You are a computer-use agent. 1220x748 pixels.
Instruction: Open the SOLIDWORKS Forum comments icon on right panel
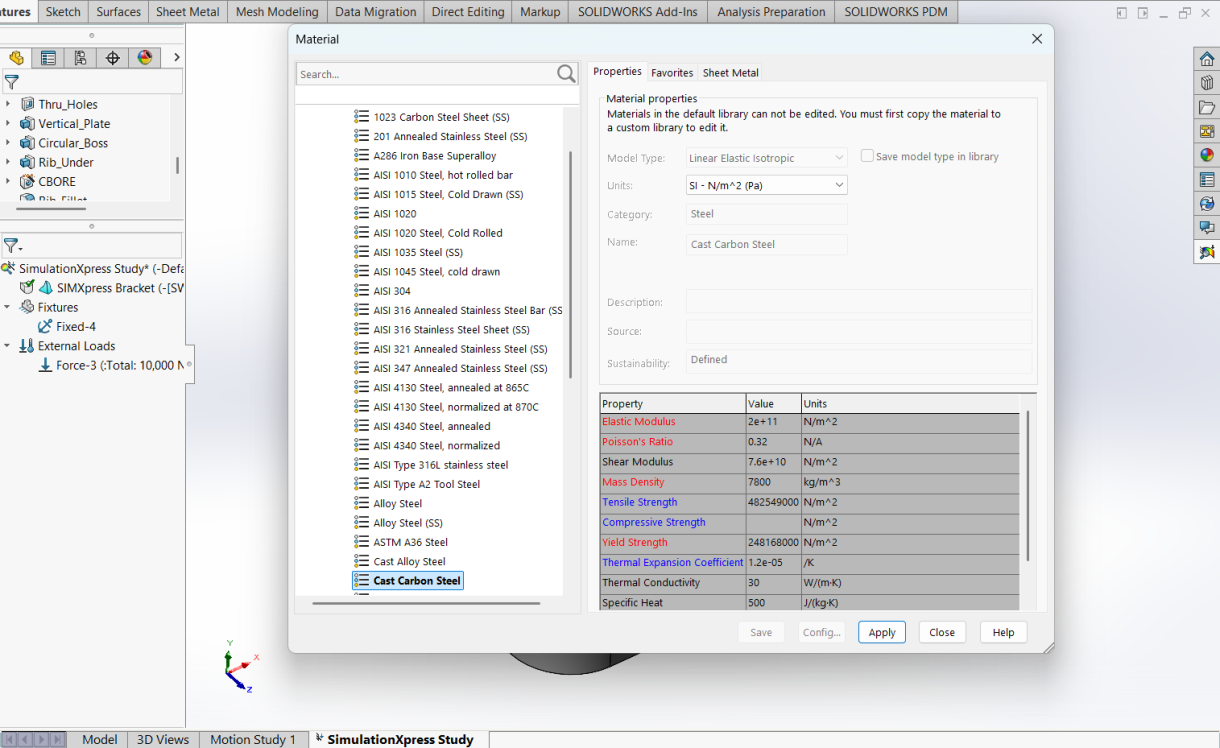pyautogui.click(x=1206, y=227)
